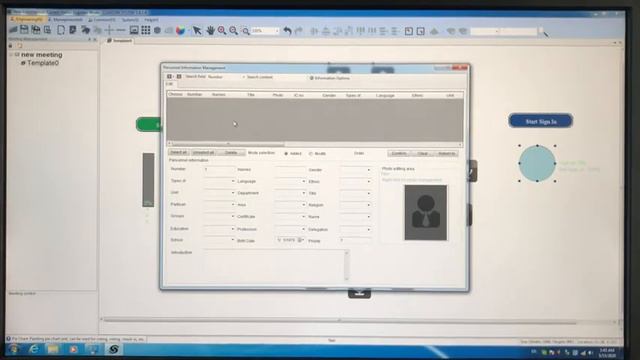Viewport: 640px width, 360px height.
Task: Select the Added mode radio button
Action: click(x=286, y=153)
